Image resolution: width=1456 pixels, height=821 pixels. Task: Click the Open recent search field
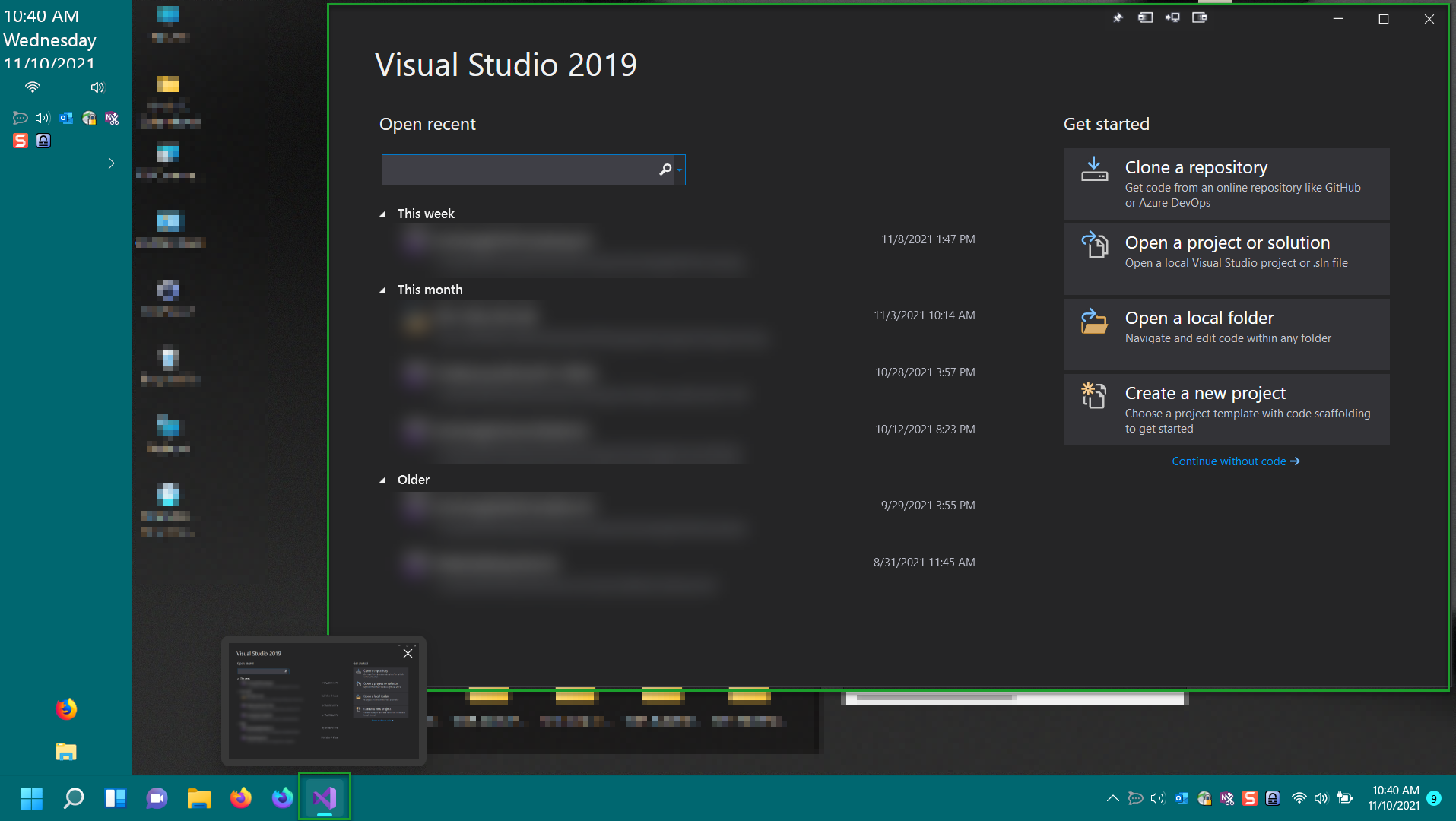coord(519,170)
